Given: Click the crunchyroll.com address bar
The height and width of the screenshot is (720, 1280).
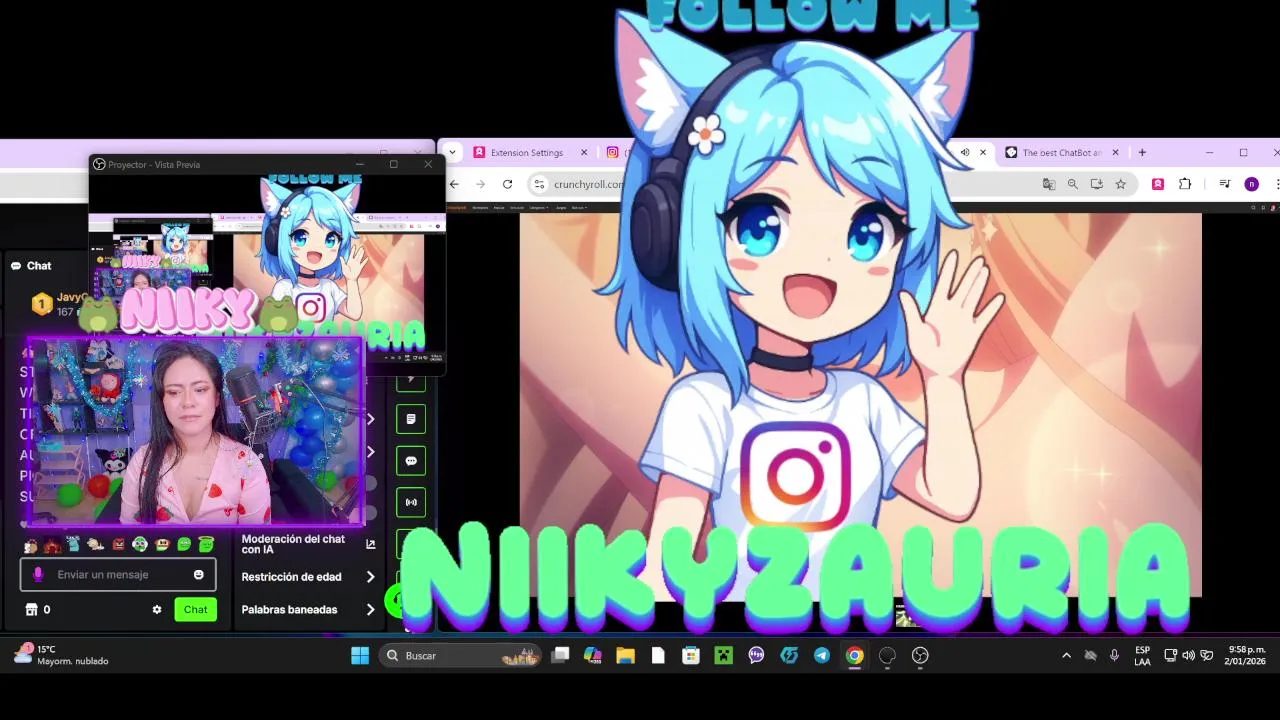Looking at the screenshot, I should point(588,184).
